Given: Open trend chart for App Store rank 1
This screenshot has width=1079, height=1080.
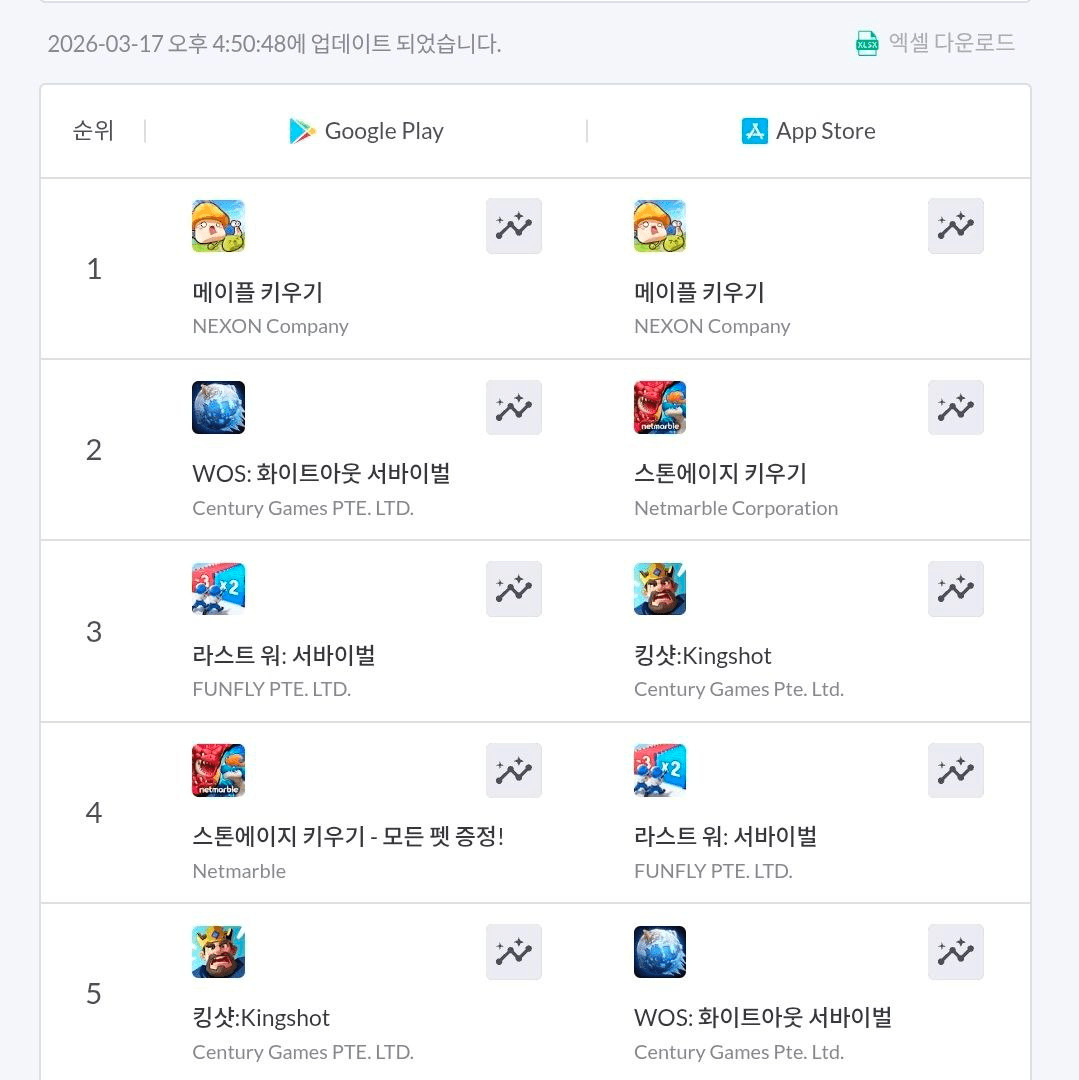Looking at the screenshot, I should click(956, 226).
